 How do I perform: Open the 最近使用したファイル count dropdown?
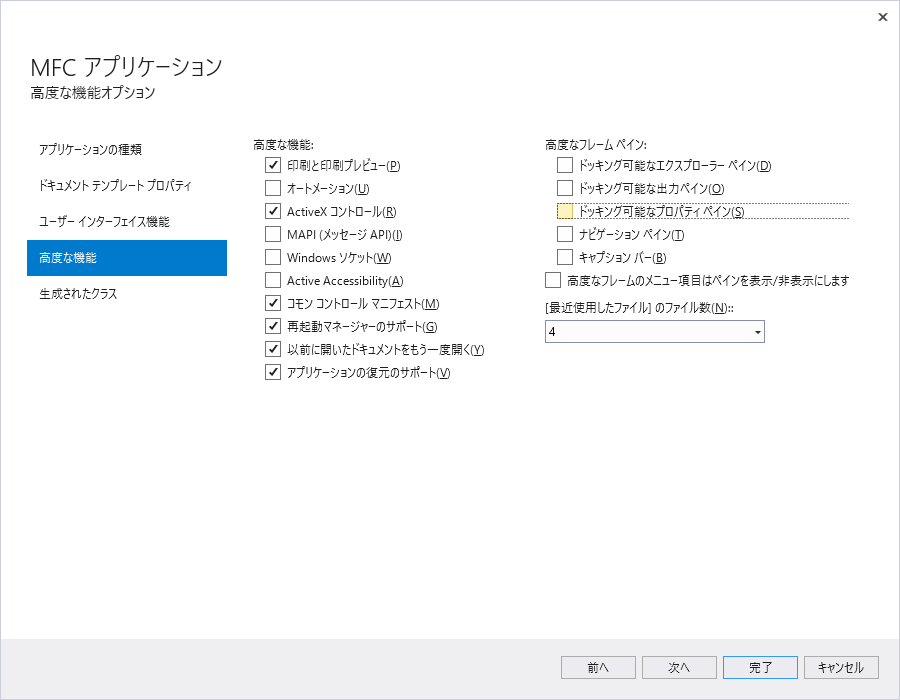coord(757,331)
